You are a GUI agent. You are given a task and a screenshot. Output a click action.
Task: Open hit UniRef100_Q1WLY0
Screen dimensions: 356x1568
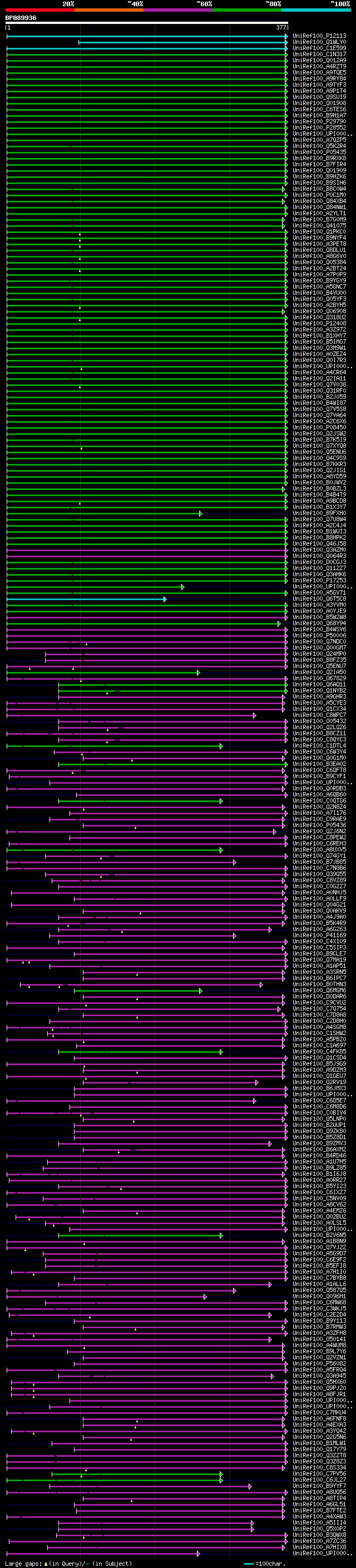pyautogui.click(x=319, y=42)
